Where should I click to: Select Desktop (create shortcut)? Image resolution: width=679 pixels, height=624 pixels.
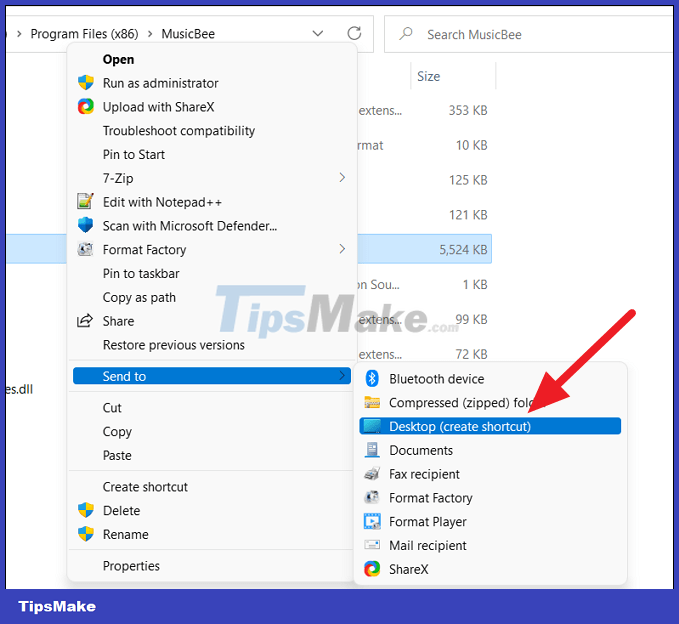click(x=490, y=426)
